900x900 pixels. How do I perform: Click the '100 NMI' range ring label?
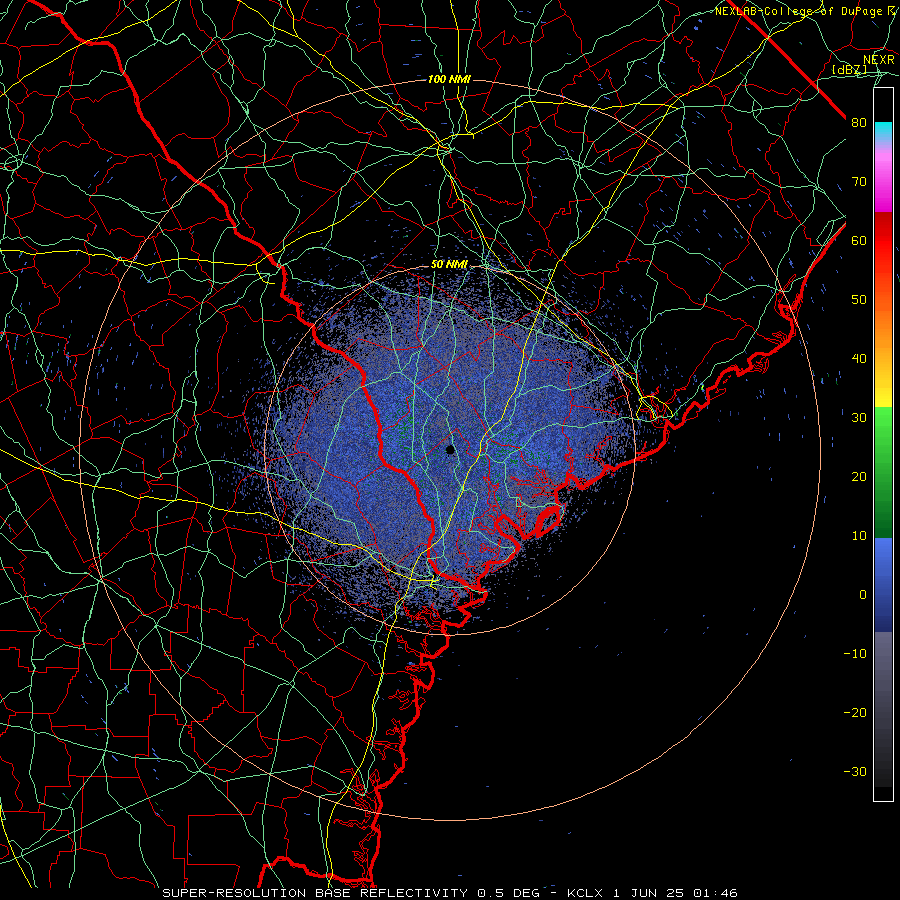449,79
